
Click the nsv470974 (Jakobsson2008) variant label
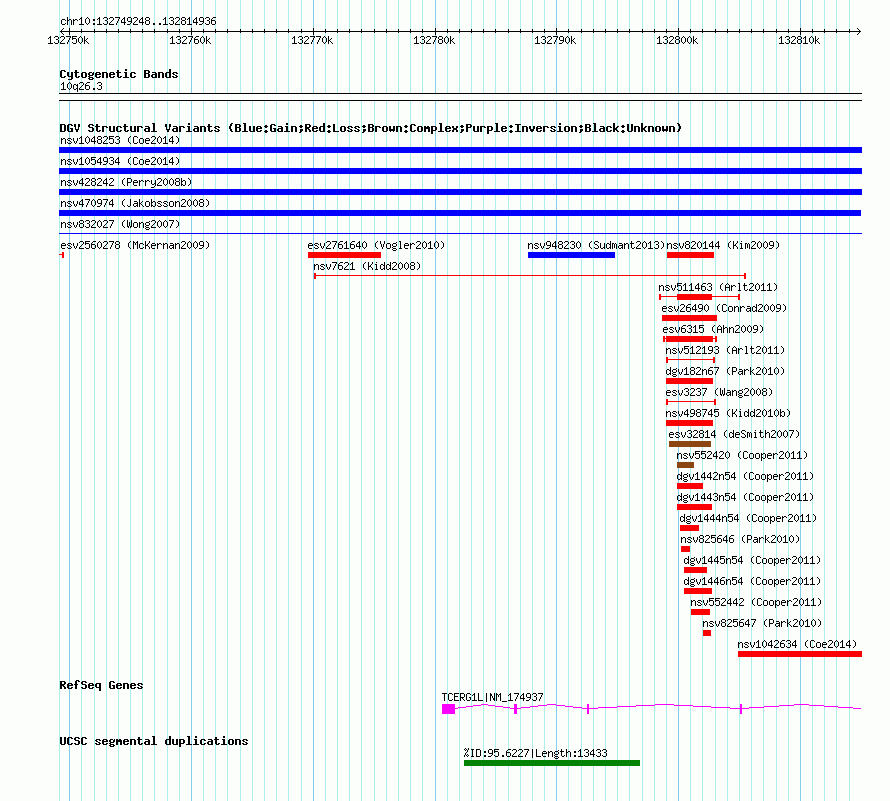click(135, 203)
